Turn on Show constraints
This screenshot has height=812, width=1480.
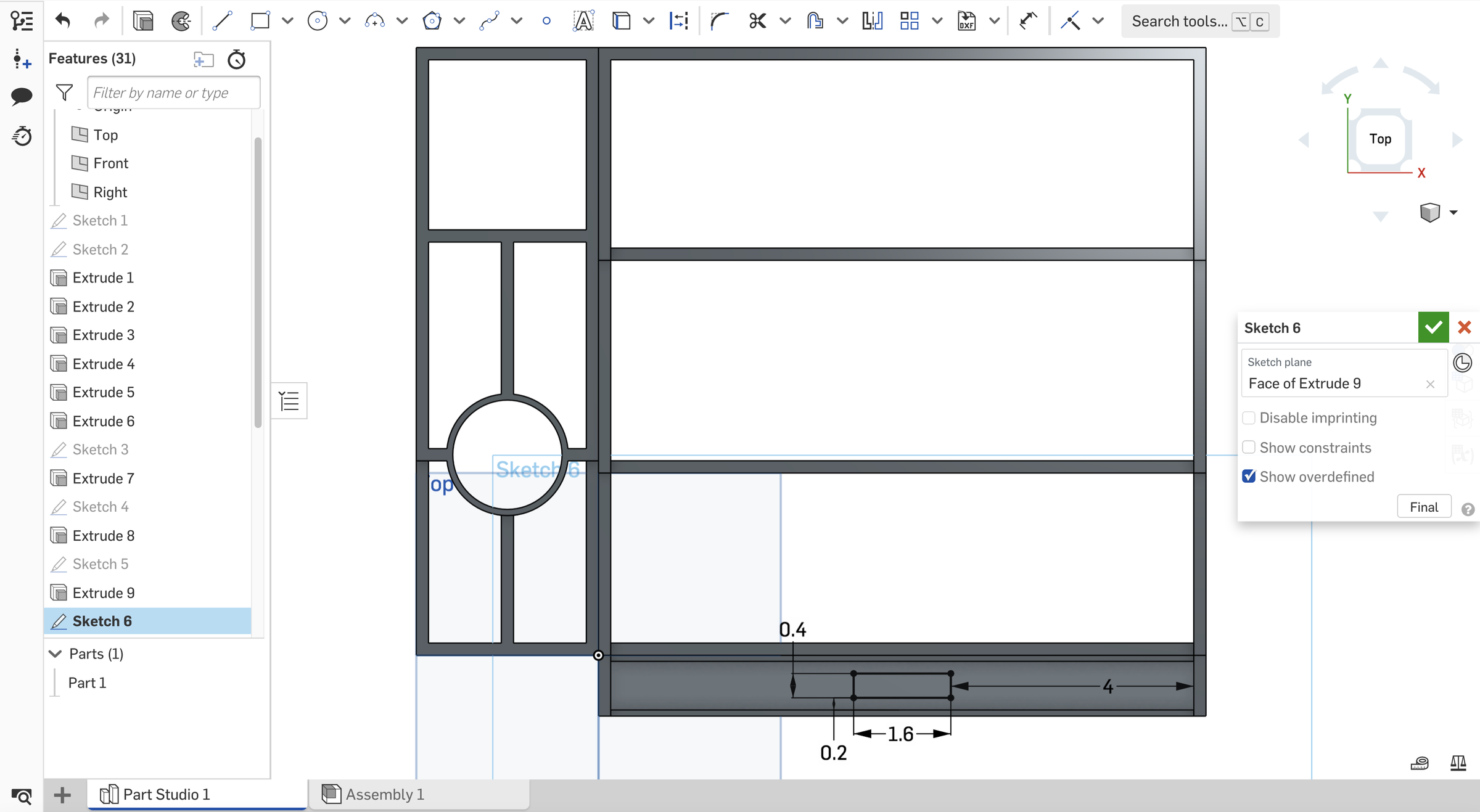pos(1249,447)
